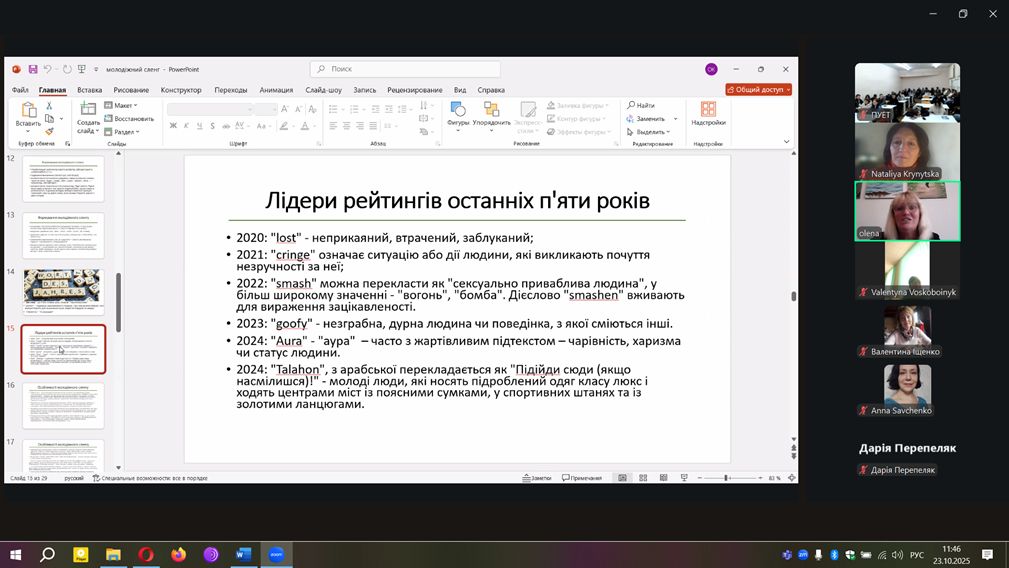Click the Save icon in quick access toolbar
The height and width of the screenshot is (568, 1009).
[x=33, y=69]
